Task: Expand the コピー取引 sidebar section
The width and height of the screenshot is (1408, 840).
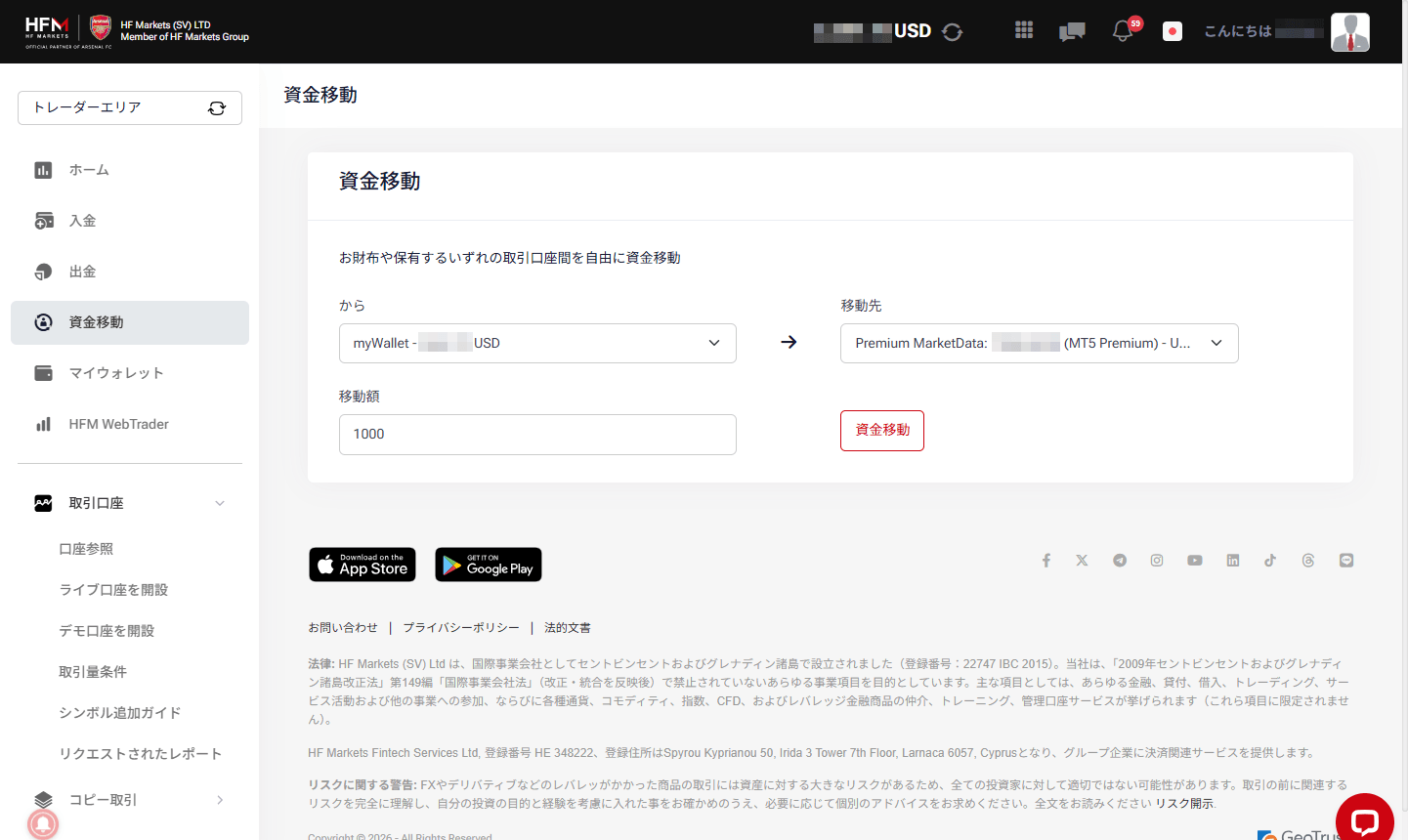Action: coord(220,800)
